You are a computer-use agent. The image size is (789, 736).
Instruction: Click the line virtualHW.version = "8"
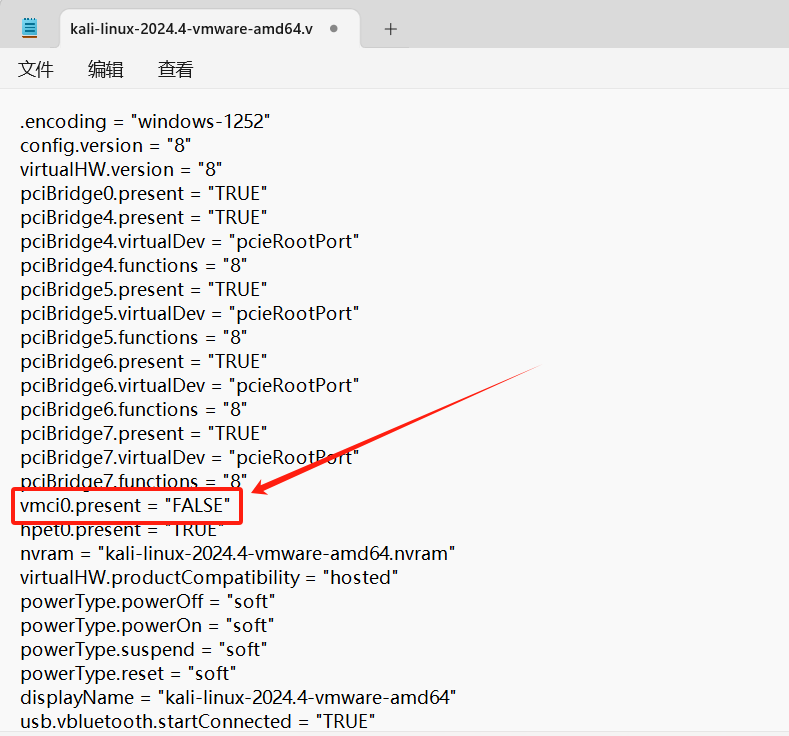(121, 170)
